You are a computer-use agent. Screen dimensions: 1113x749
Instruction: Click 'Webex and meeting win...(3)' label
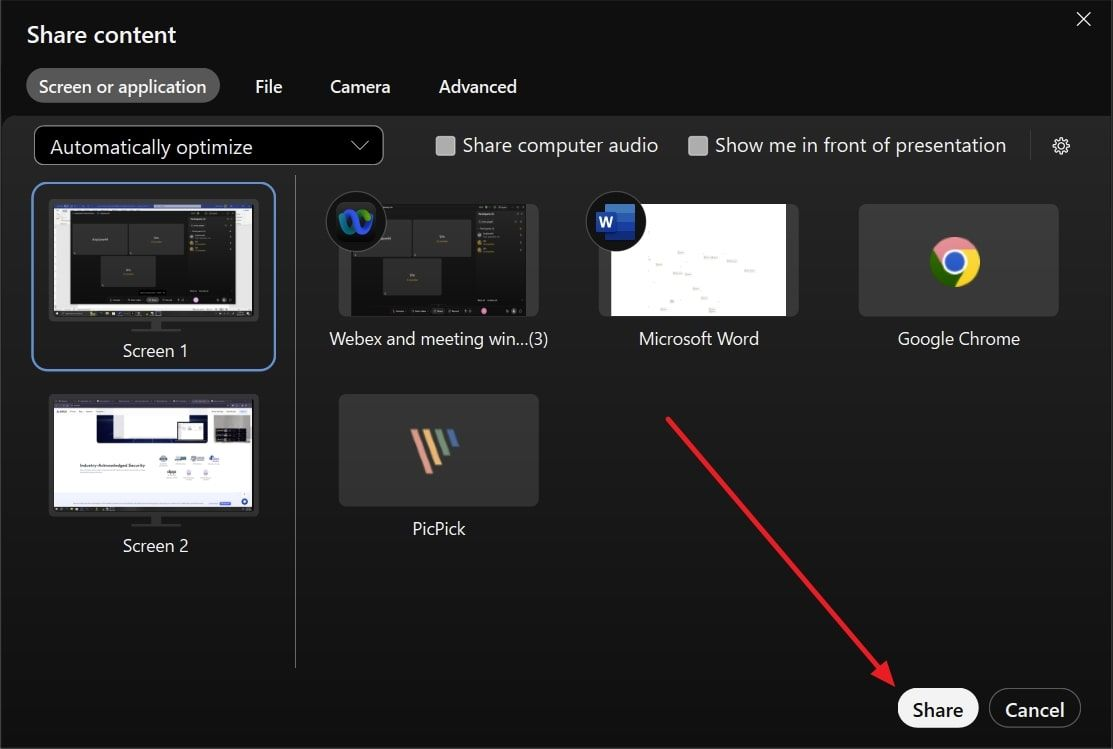[x=439, y=339]
